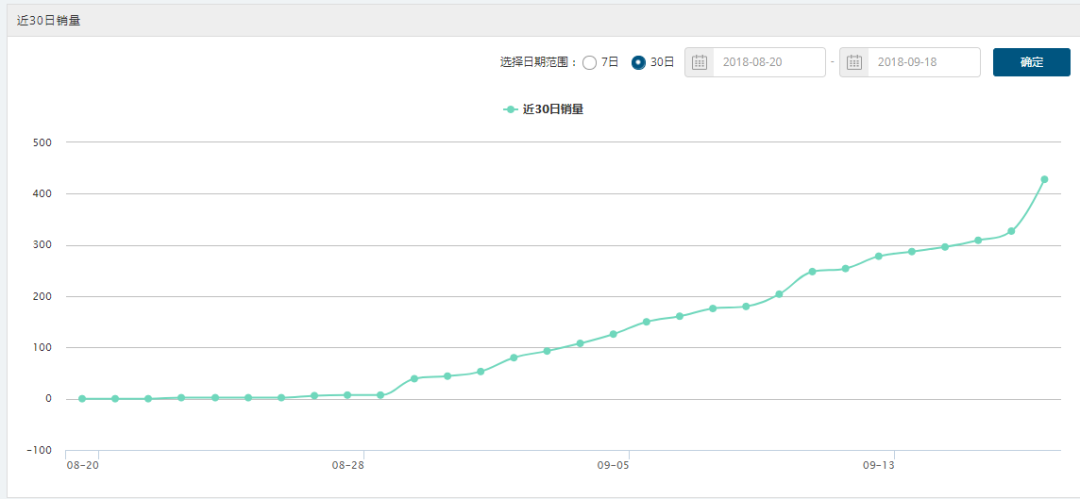Screen dimensions: 1080x499
Task: Open calendar icon for end date 2018-09-18
Action: click(854, 62)
